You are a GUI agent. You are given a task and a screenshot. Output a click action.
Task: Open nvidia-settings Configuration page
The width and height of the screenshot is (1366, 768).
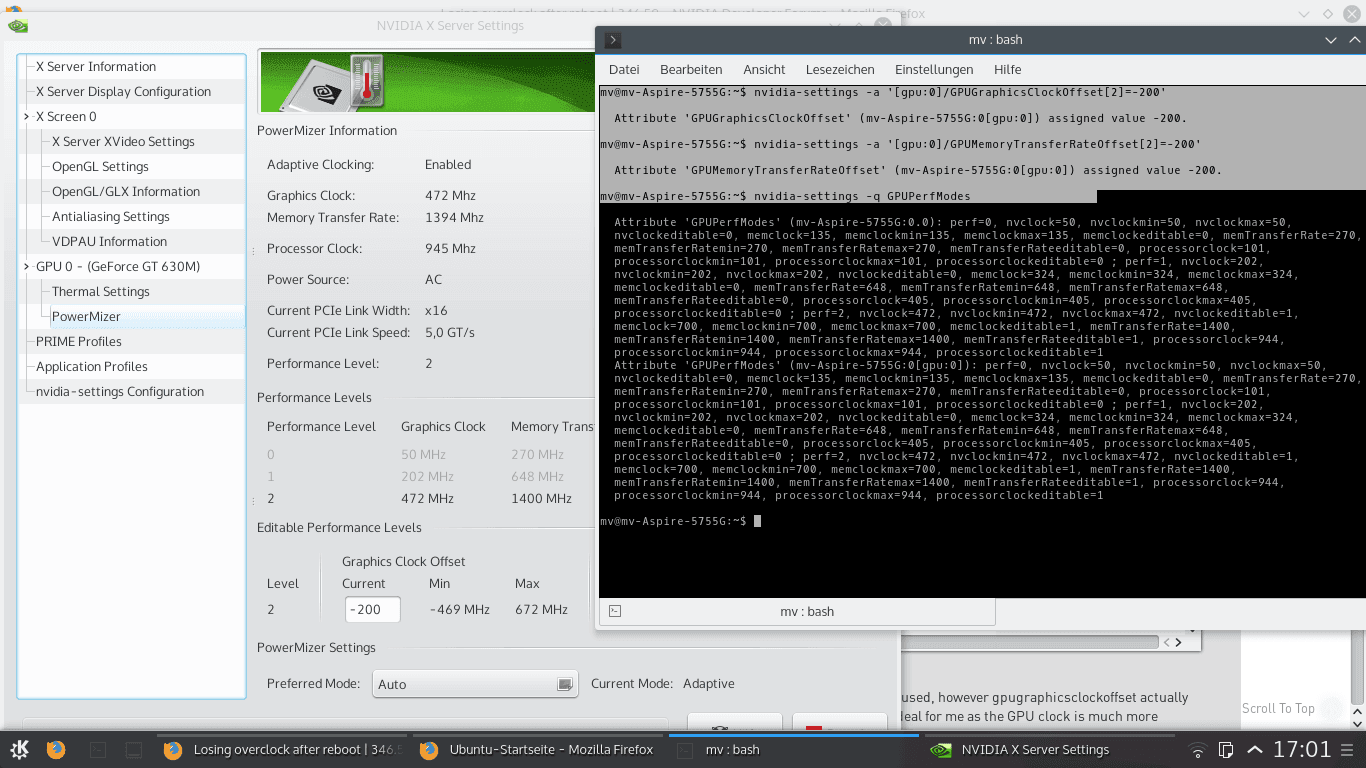[120, 391]
